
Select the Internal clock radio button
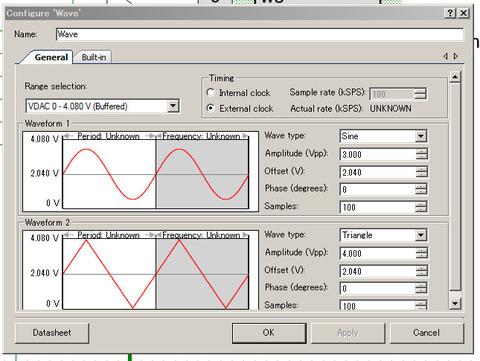tap(210, 92)
